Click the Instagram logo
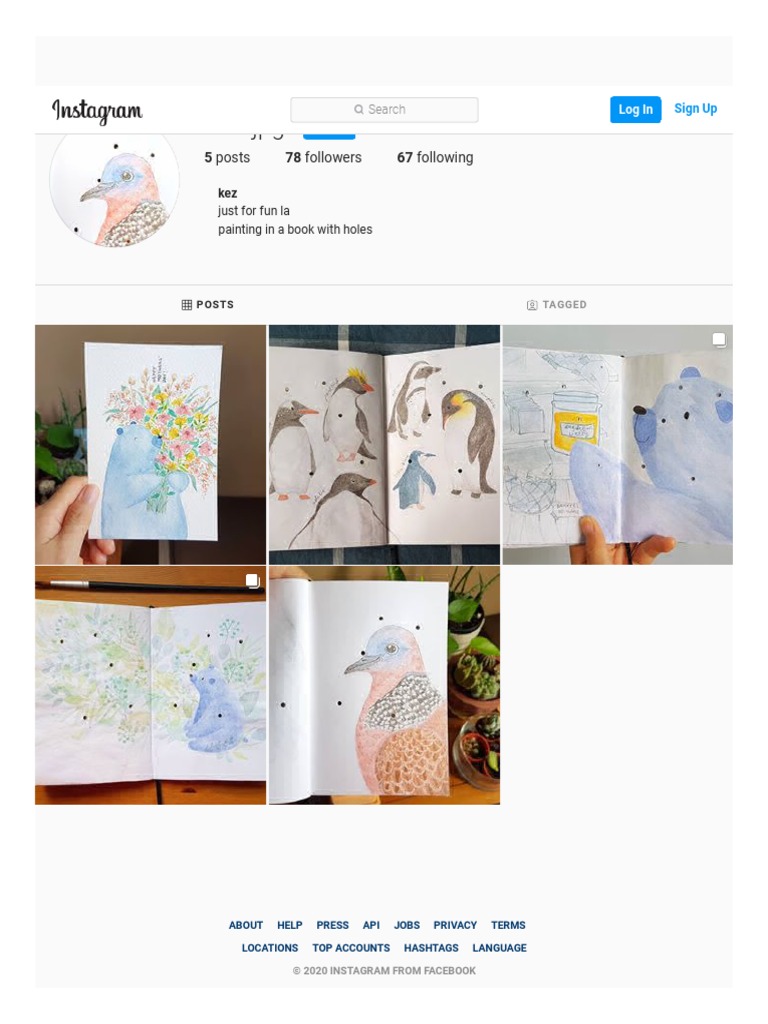 (x=97, y=111)
